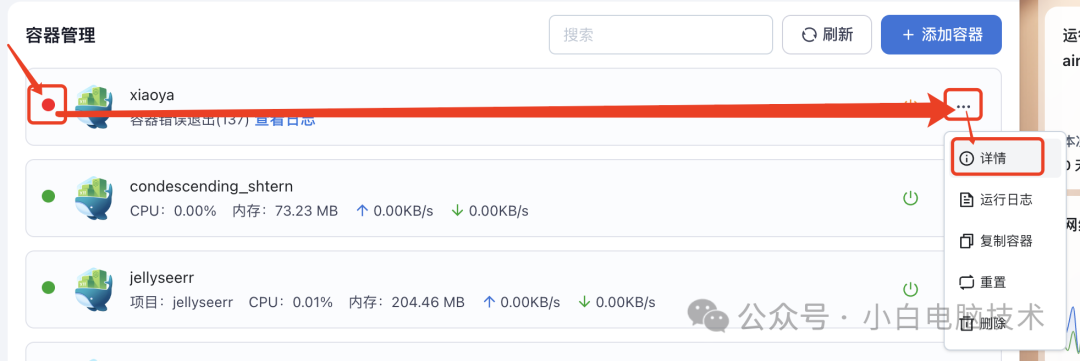Click the copy icon beside 复制容器
The image size is (1080, 361).
point(966,241)
